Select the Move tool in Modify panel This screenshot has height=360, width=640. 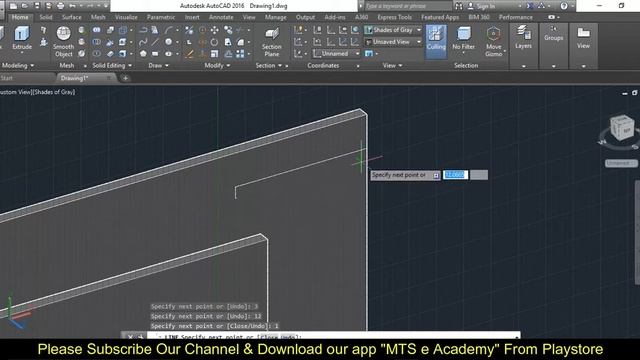tap(214, 30)
